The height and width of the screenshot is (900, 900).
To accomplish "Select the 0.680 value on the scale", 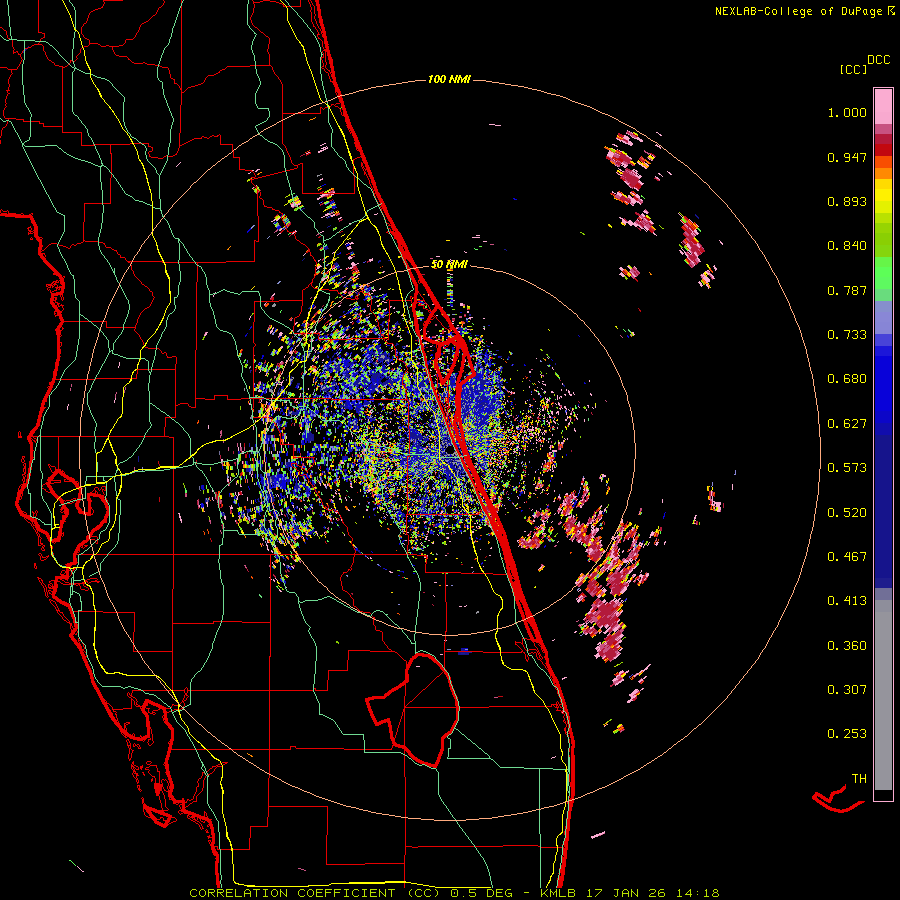I will [847, 379].
